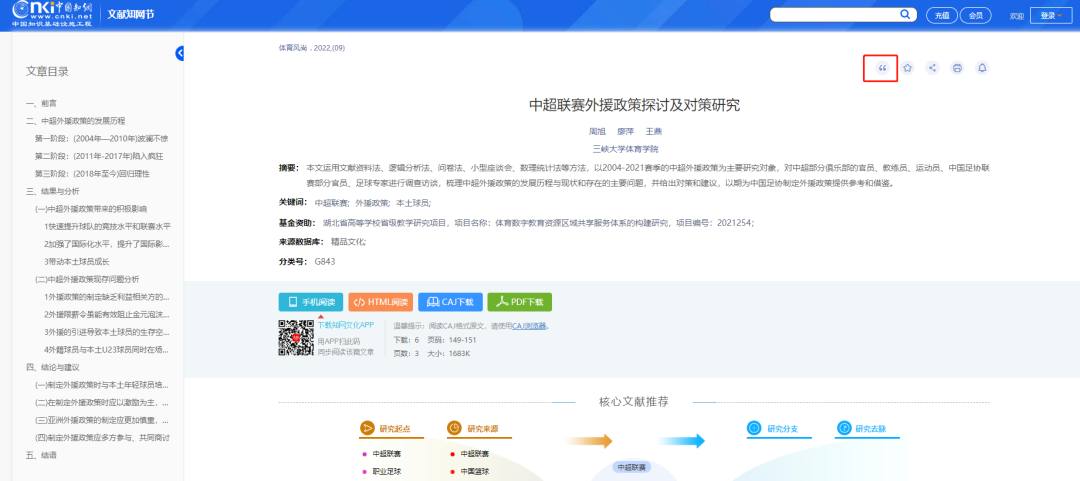Click author 周旭
1080x481 pixels.
(596, 131)
